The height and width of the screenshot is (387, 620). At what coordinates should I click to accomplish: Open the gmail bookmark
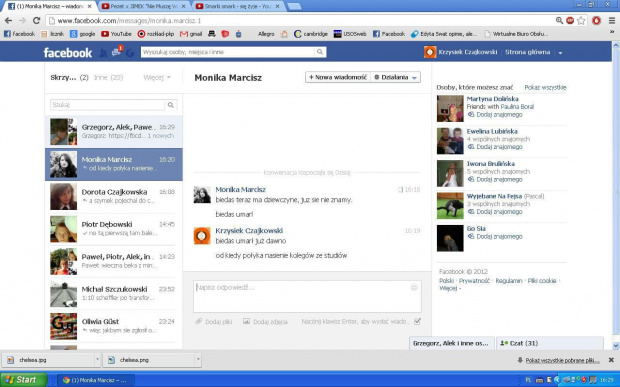click(x=191, y=34)
